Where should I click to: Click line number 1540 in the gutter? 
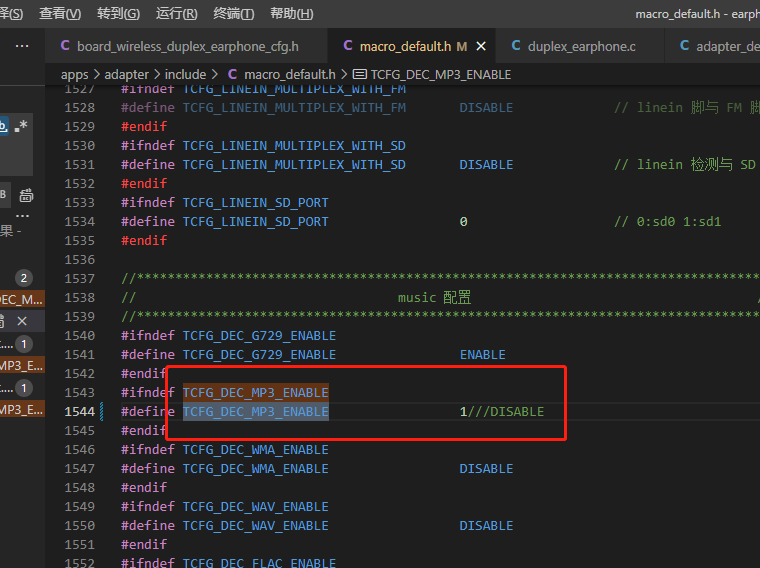[79, 336]
